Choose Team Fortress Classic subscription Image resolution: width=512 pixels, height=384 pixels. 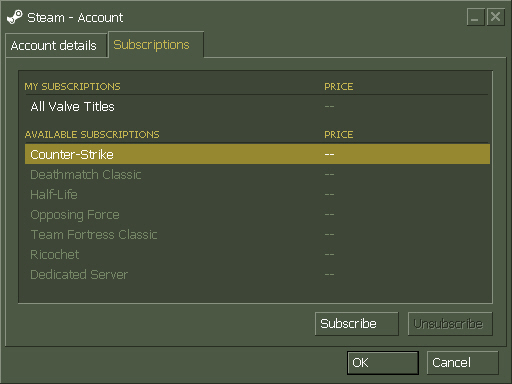257,234
